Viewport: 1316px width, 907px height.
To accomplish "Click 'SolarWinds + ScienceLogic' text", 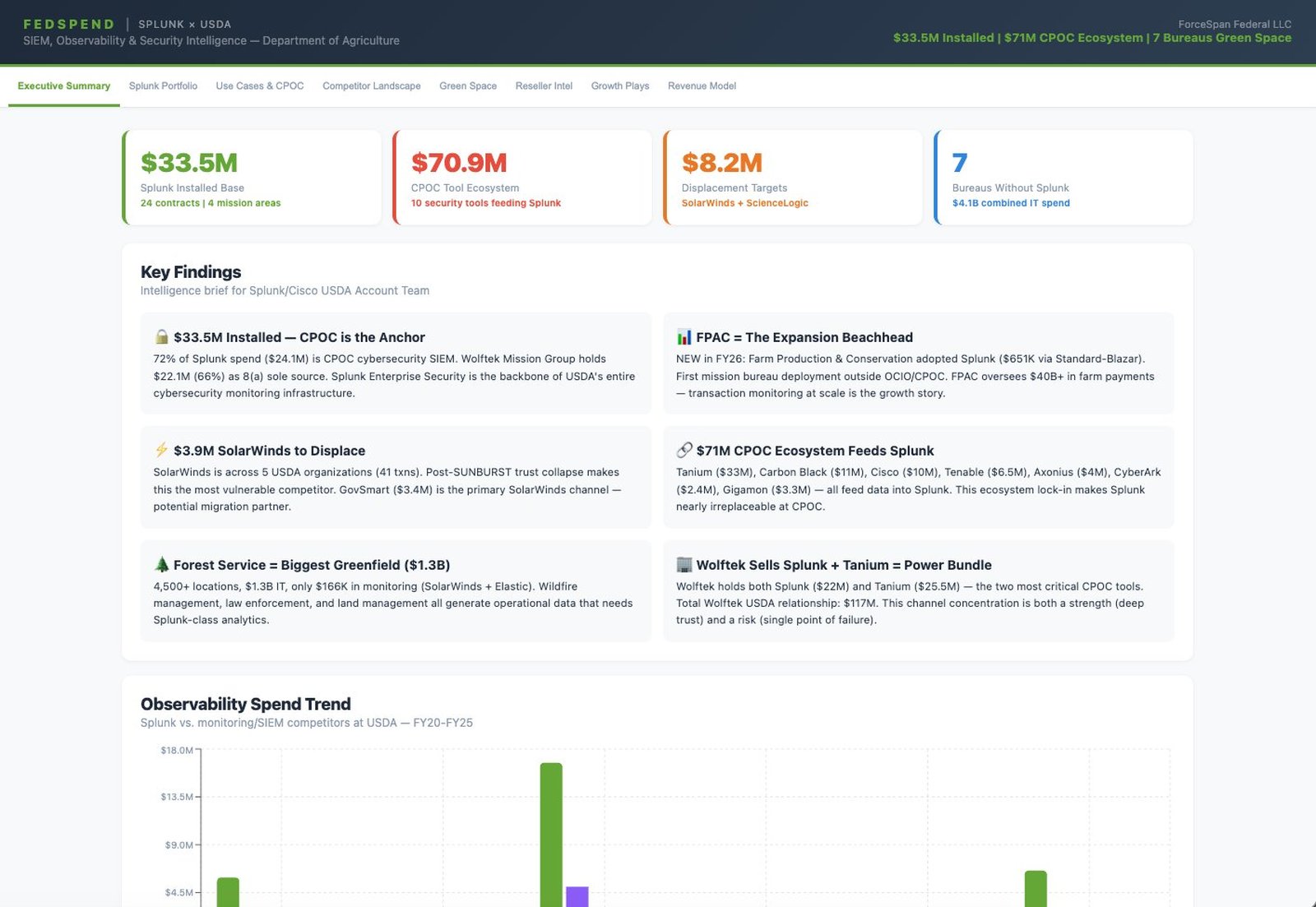I will coord(745,203).
